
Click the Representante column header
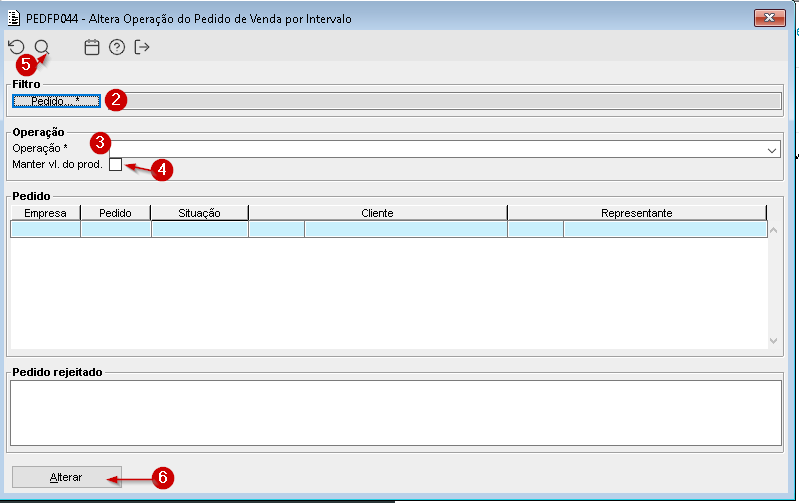pos(637,213)
